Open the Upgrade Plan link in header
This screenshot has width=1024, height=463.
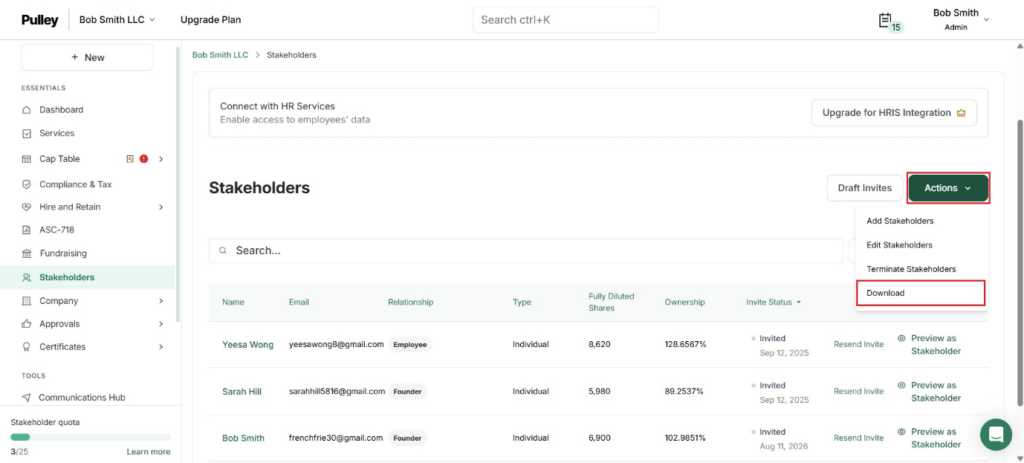tap(210, 20)
